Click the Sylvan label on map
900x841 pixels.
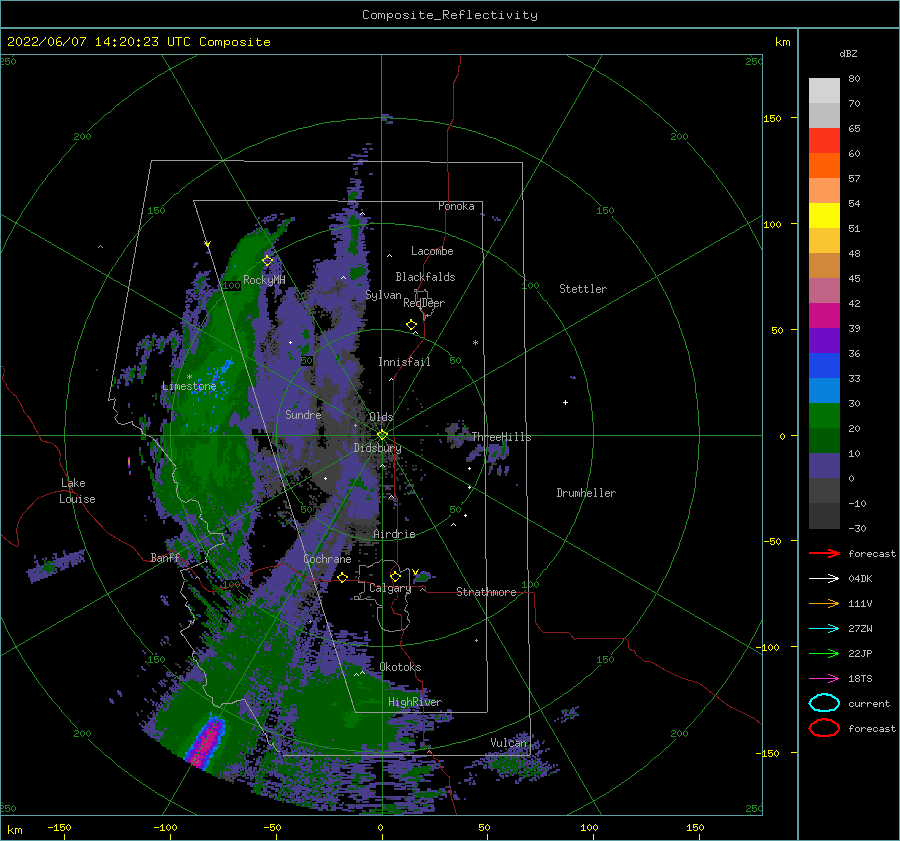point(383,295)
